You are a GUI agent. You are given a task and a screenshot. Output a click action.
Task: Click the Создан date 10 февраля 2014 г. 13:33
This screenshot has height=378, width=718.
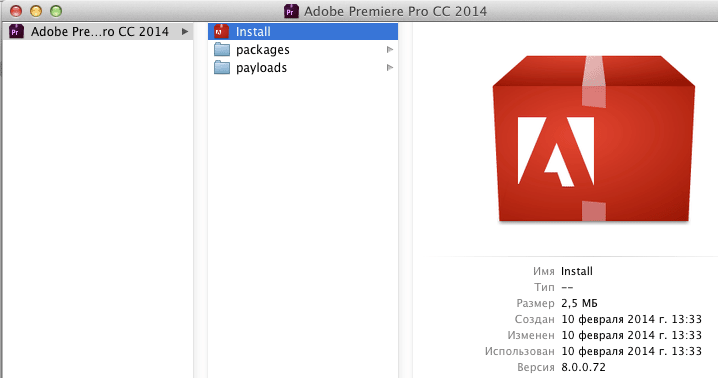pyautogui.click(x=631, y=319)
